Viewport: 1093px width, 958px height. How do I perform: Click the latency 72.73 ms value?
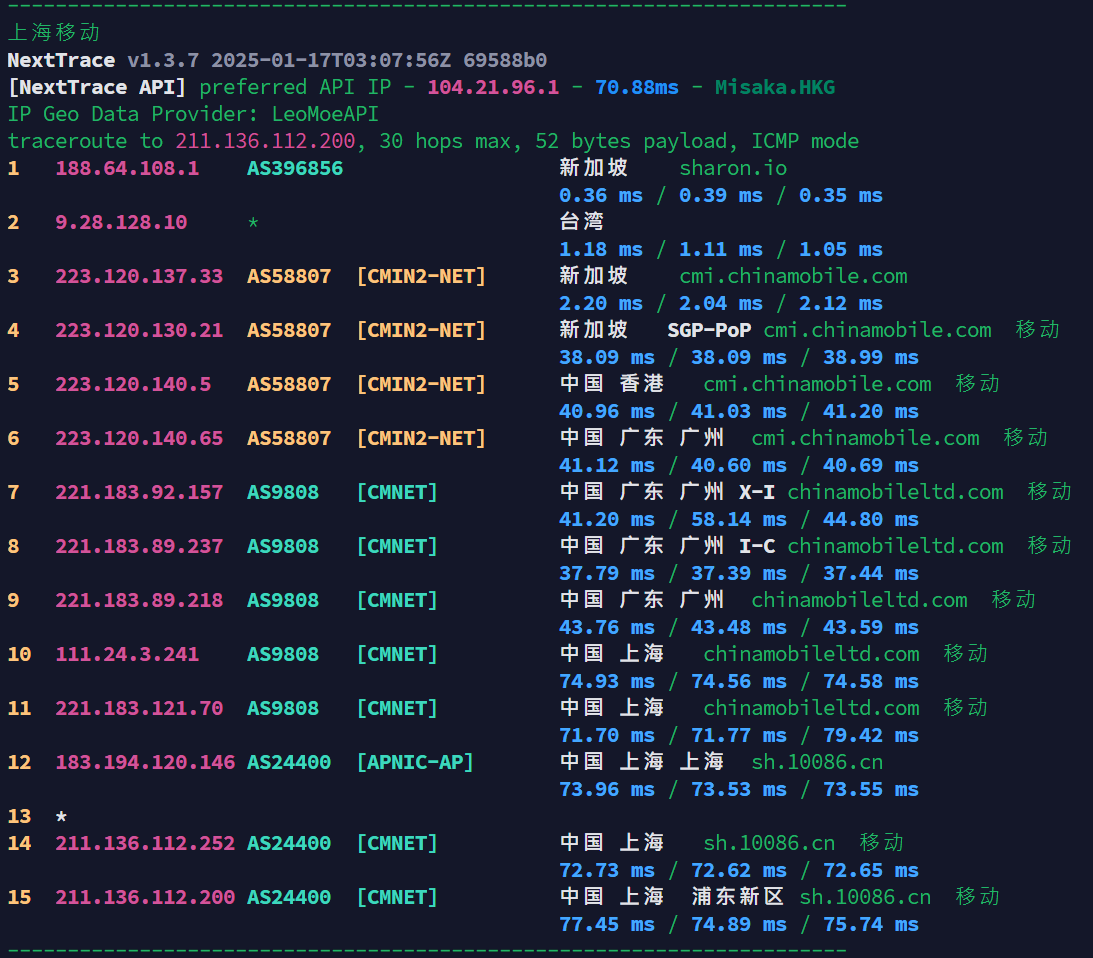(x=606, y=870)
